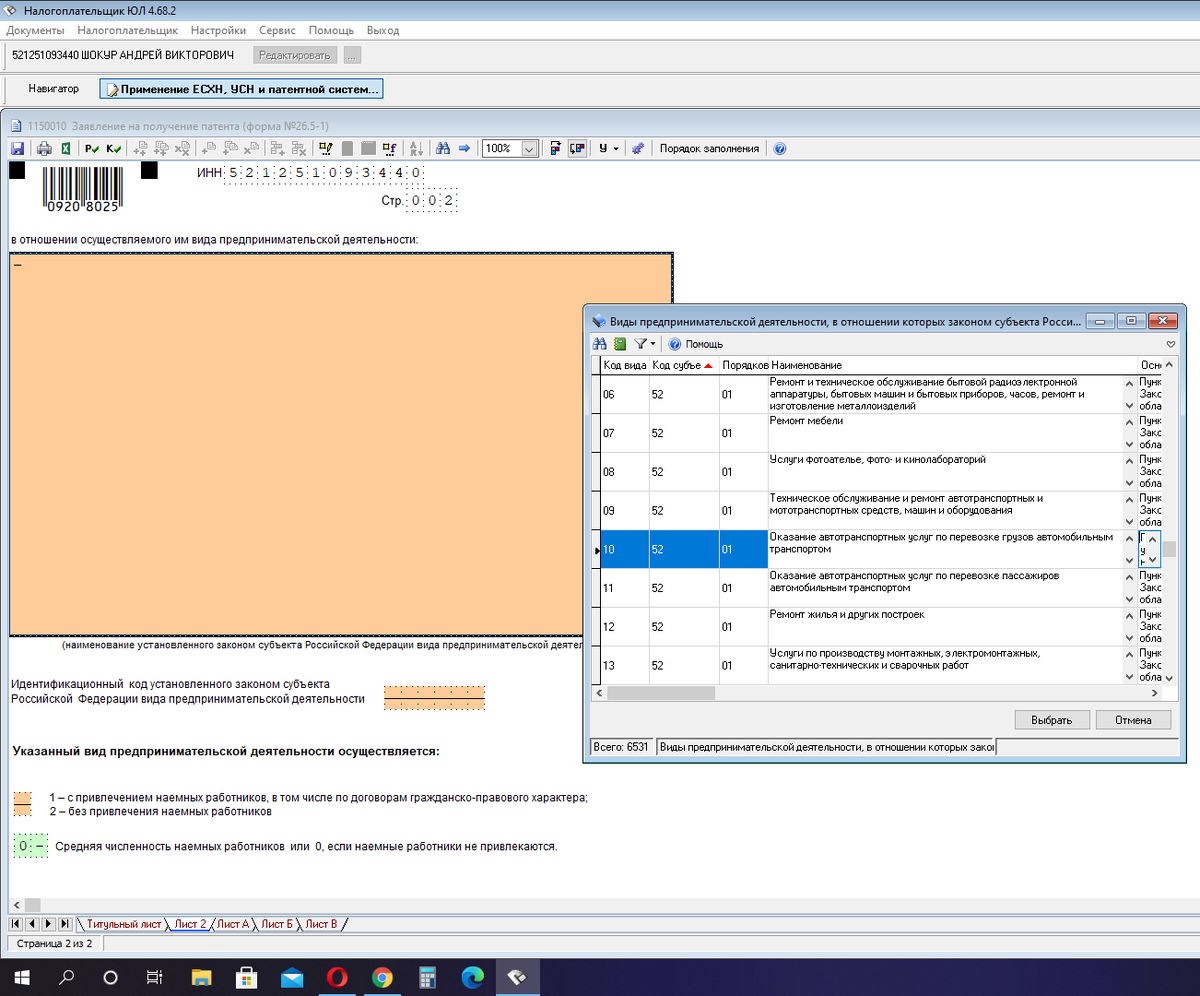This screenshot has height=996, width=1200.
Task: Open the Документы menu
Action: [35, 30]
